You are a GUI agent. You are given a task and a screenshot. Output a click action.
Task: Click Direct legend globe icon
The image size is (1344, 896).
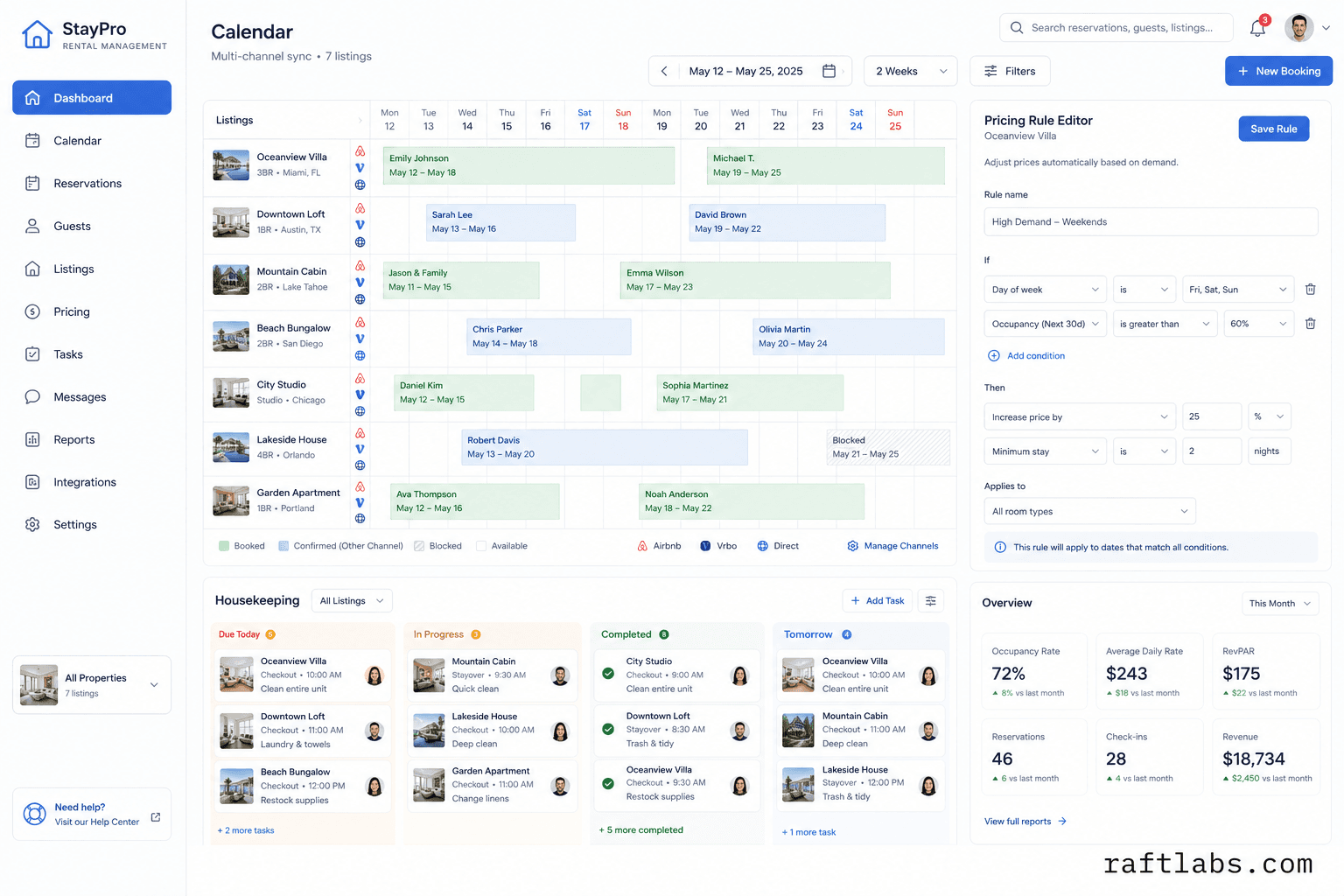click(x=762, y=546)
